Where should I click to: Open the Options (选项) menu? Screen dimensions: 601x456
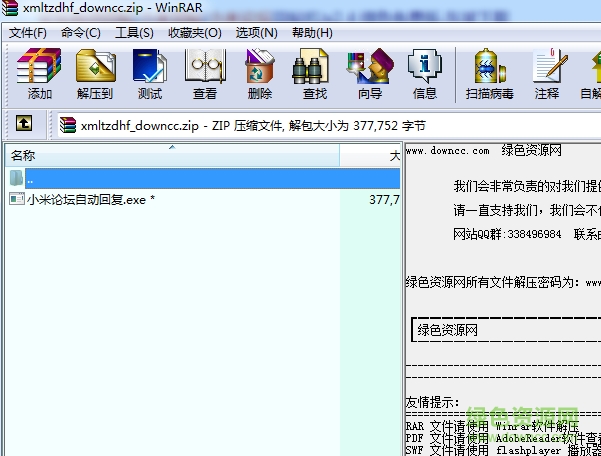pyautogui.click(x=256, y=32)
